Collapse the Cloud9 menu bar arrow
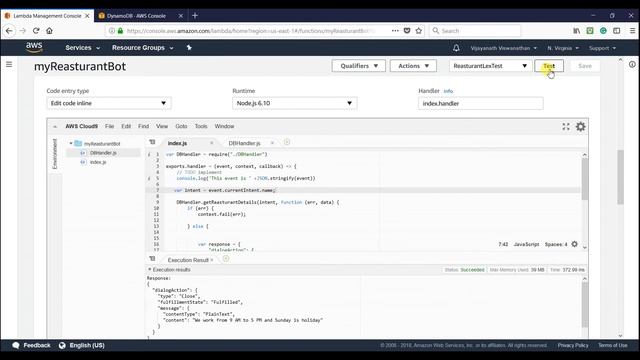Screen dimensions: 640x360 [55, 127]
